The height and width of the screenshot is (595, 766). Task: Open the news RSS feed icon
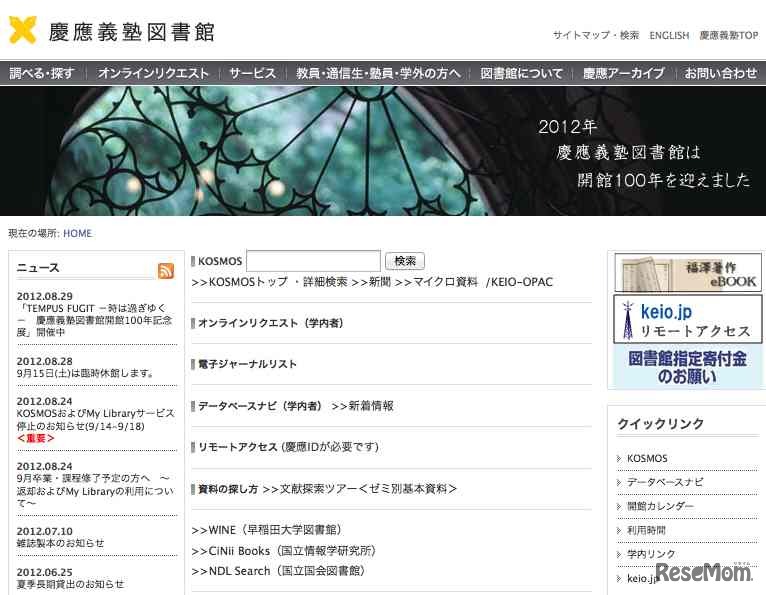point(166,271)
